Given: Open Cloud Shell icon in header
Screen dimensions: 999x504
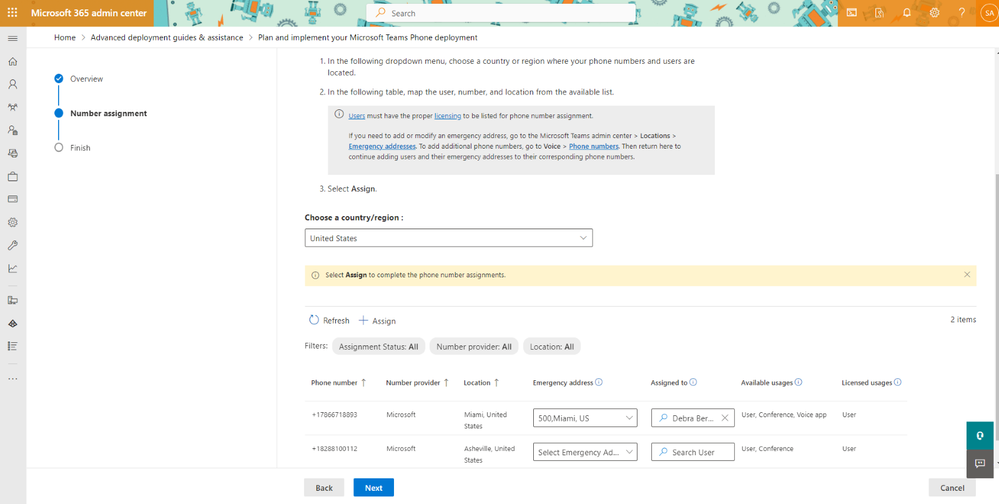Looking at the screenshot, I should click(852, 13).
